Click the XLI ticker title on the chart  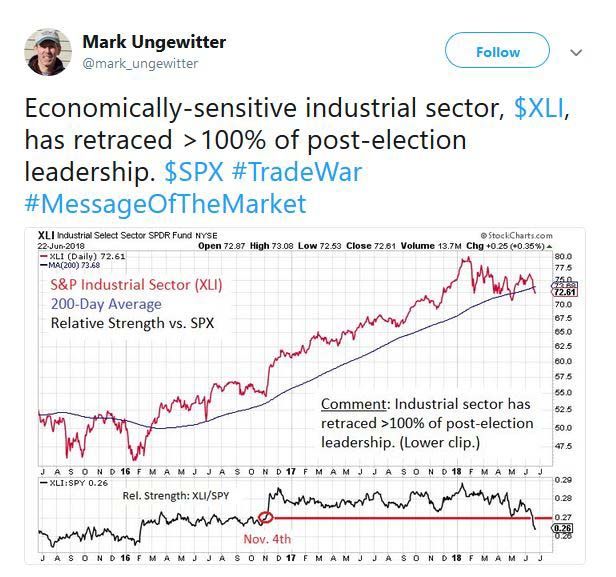click(x=48, y=233)
